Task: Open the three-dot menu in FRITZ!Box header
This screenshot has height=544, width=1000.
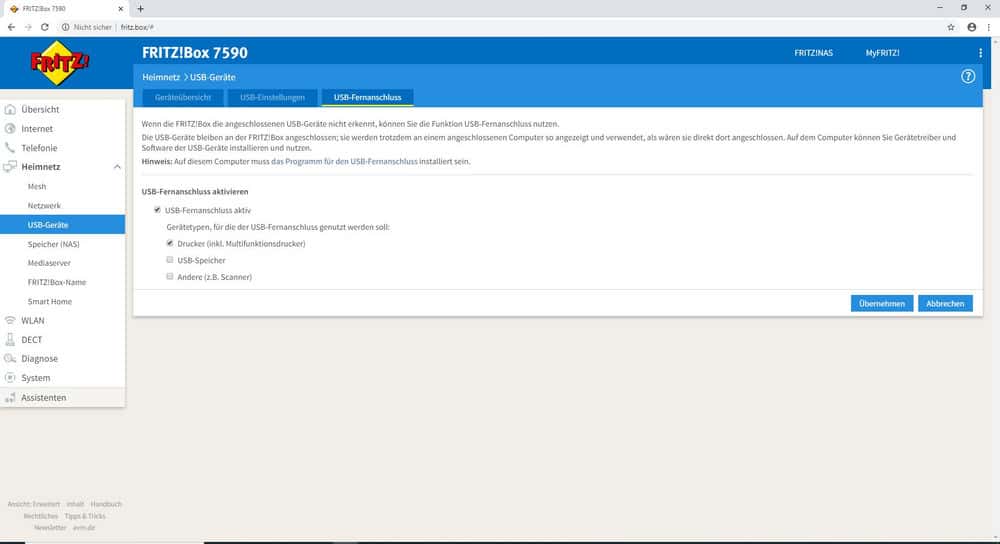Action: pos(980,53)
